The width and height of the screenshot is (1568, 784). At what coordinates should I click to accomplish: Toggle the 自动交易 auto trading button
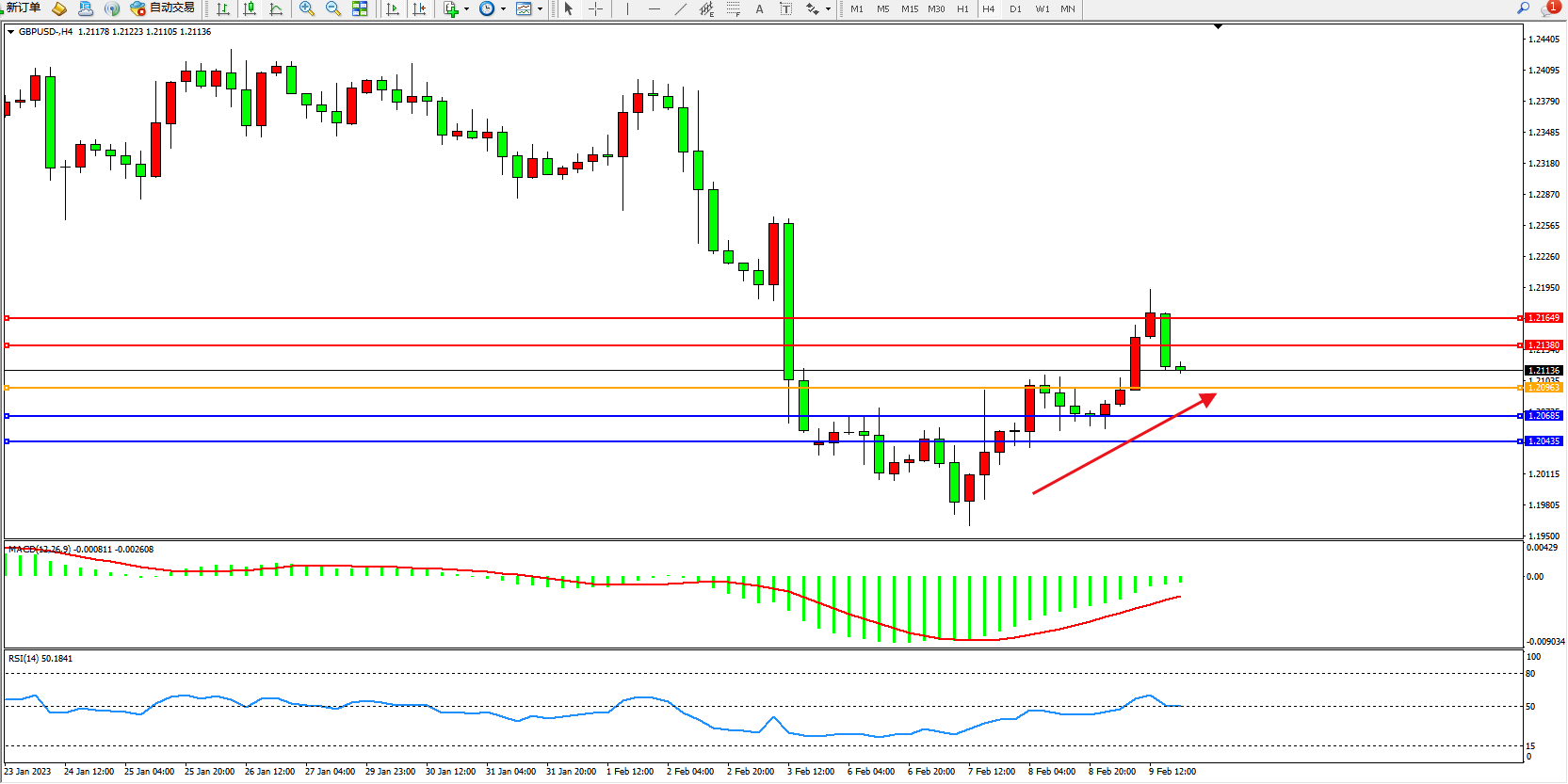click(x=163, y=8)
